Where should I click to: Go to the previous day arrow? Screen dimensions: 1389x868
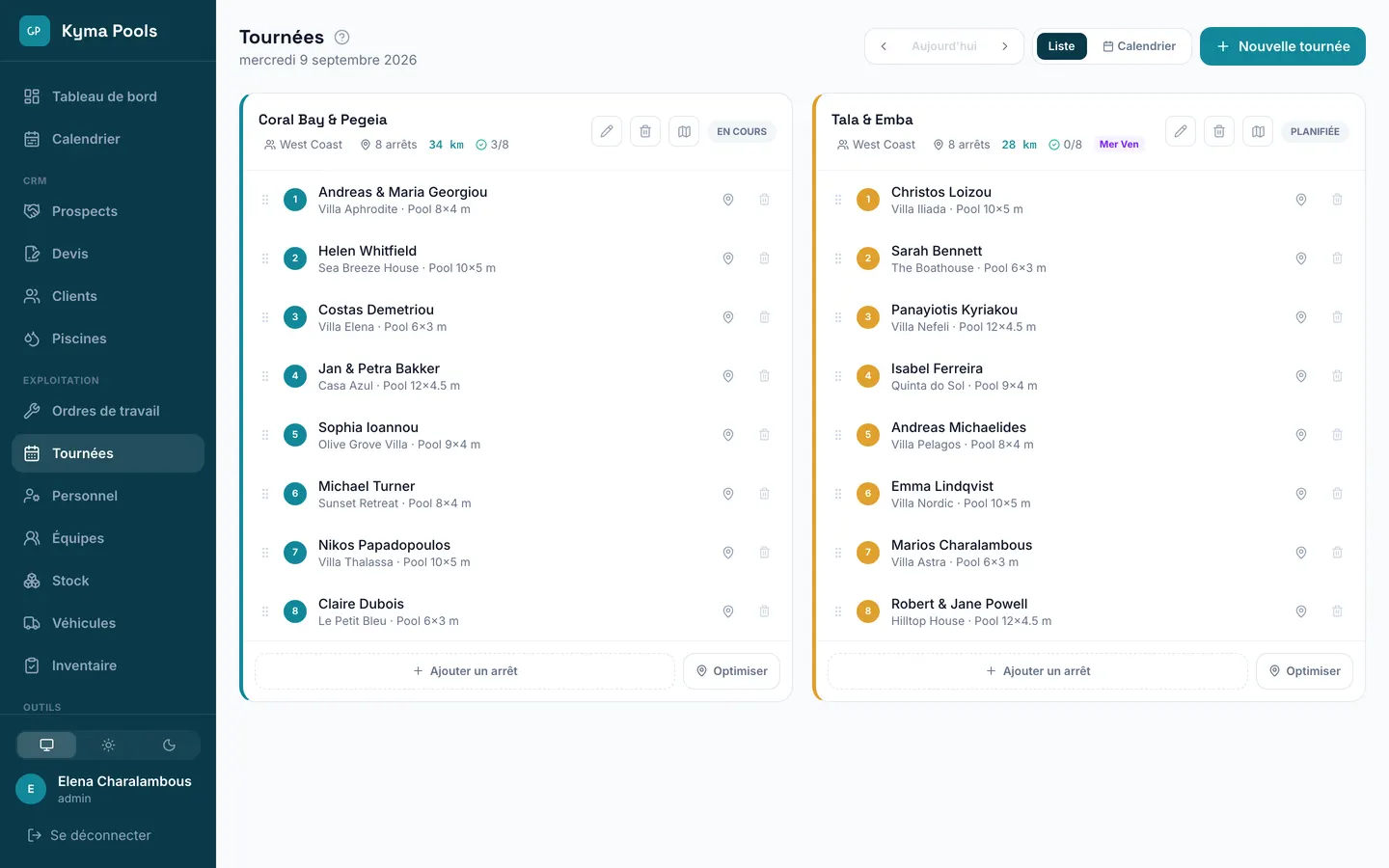[x=884, y=46]
